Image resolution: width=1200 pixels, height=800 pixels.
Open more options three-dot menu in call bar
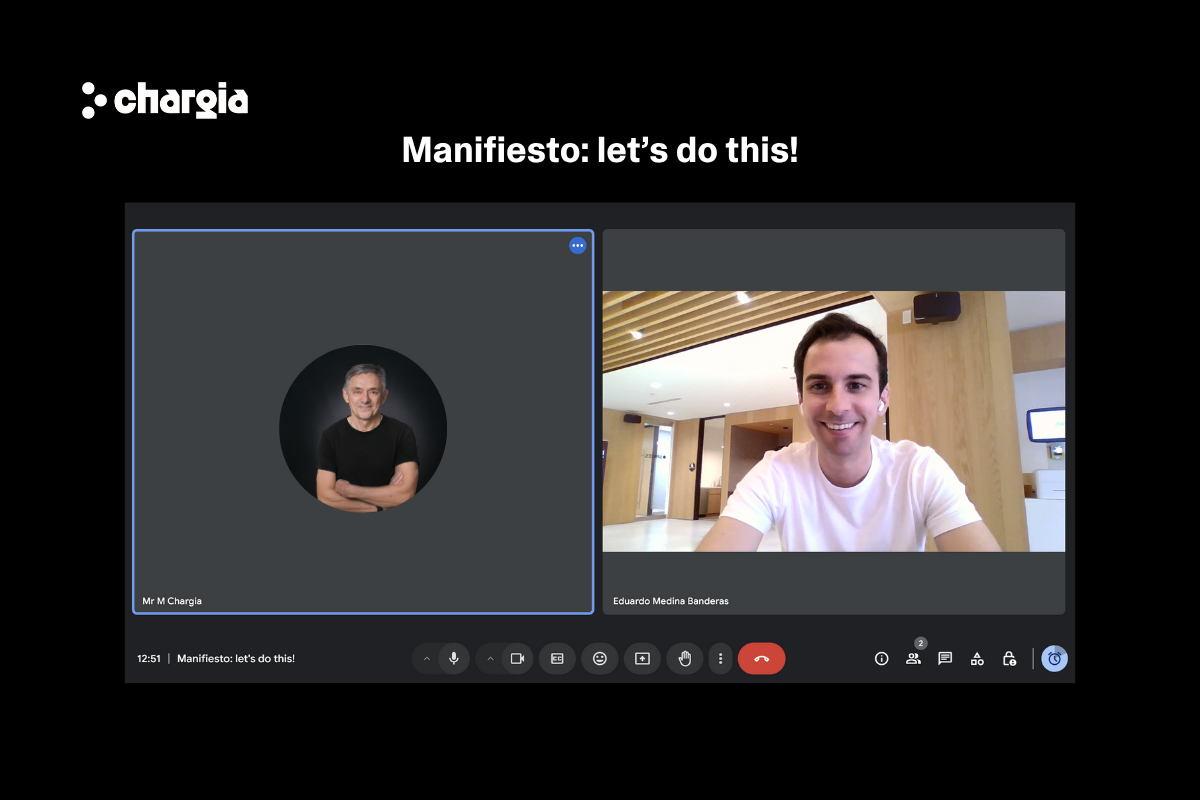point(720,658)
